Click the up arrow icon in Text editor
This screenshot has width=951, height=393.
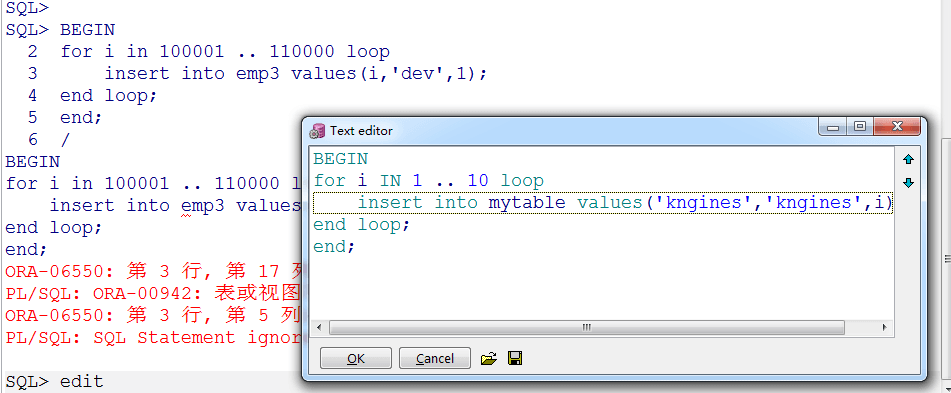point(908,160)
